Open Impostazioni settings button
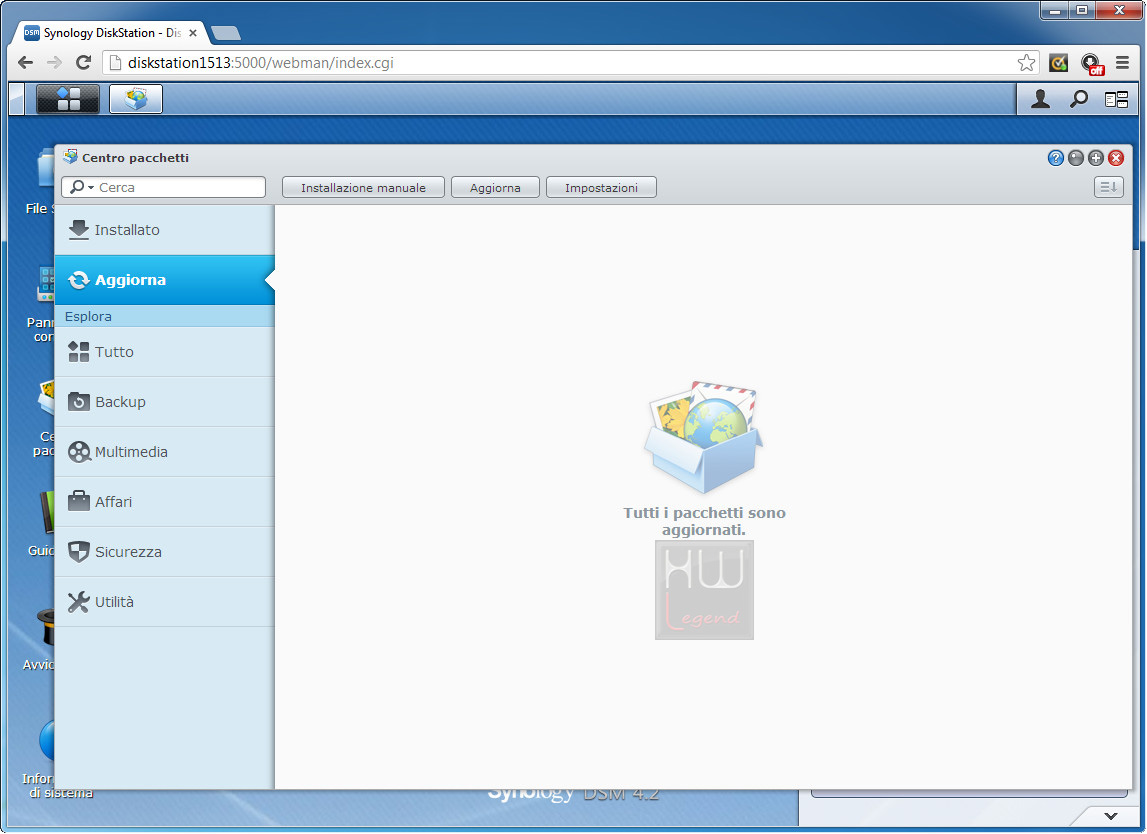This screenshot has width=1147, height=834. pos(601,187)
